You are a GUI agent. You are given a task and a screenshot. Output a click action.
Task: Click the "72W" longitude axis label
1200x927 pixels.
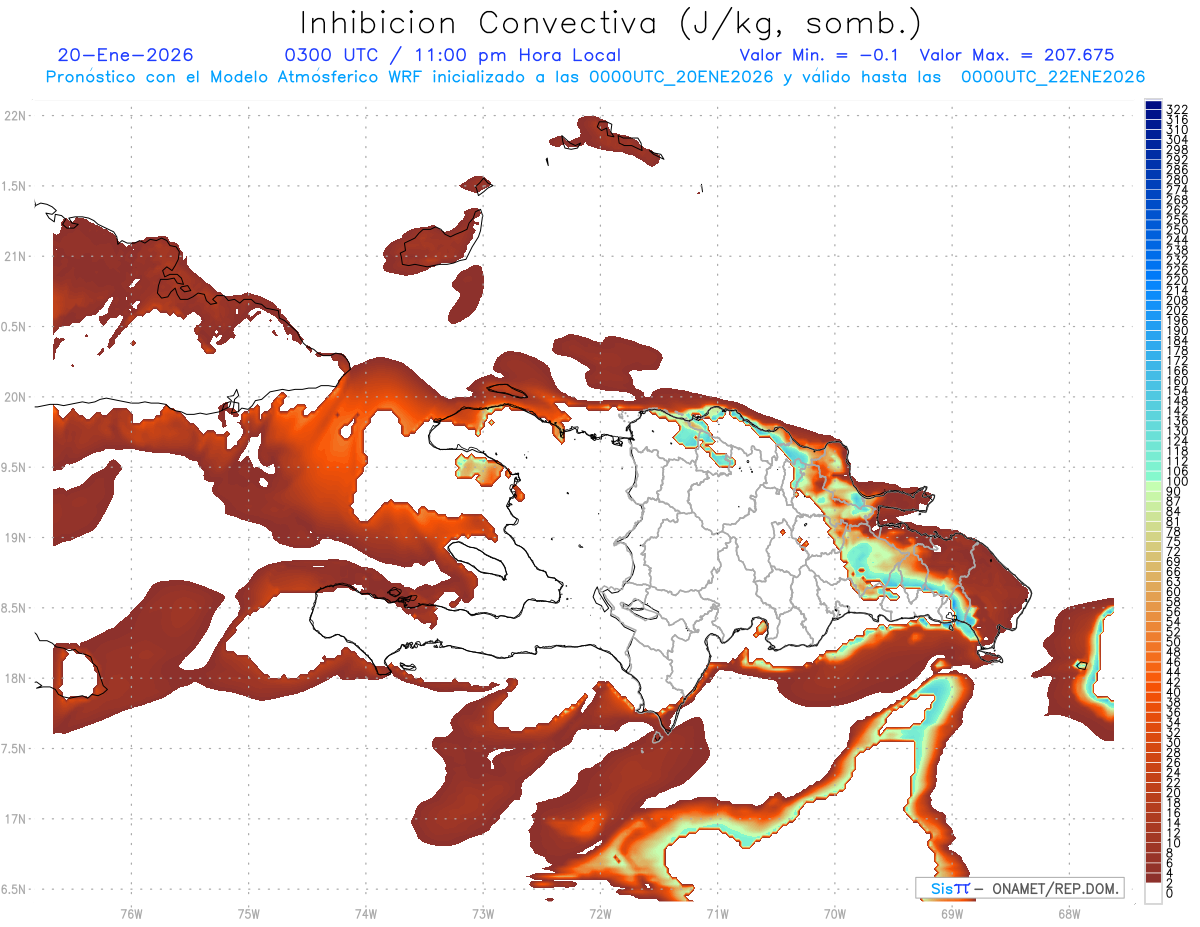pyautogui.click(x=601, y=914)
